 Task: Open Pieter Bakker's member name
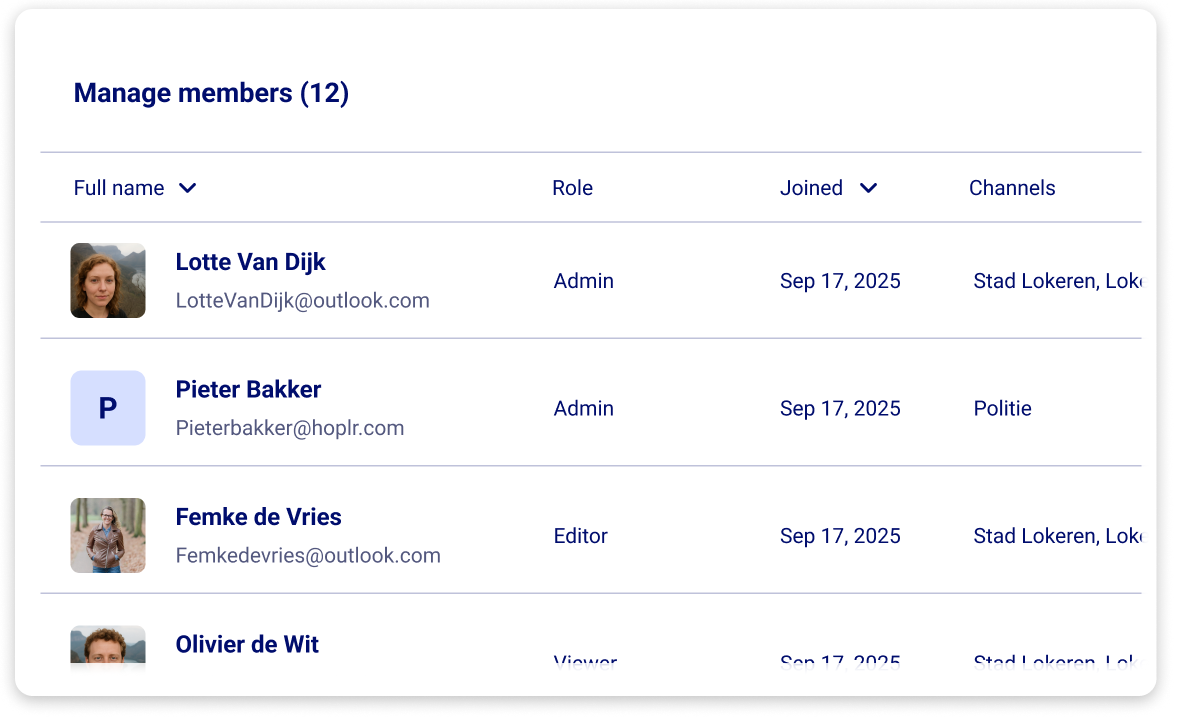pyautogui.click(x=248, y=389)
